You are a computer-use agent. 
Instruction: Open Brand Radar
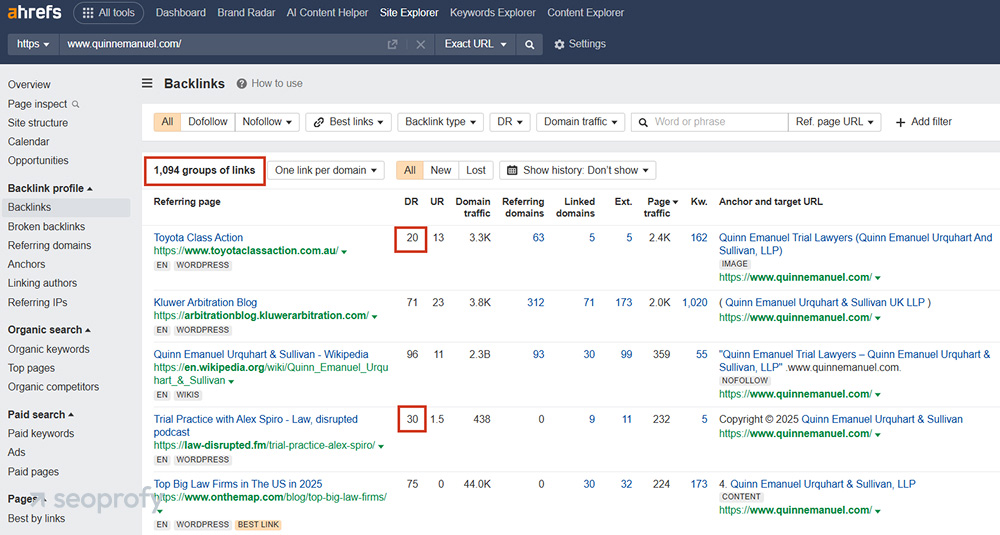(x=246, y=13)
